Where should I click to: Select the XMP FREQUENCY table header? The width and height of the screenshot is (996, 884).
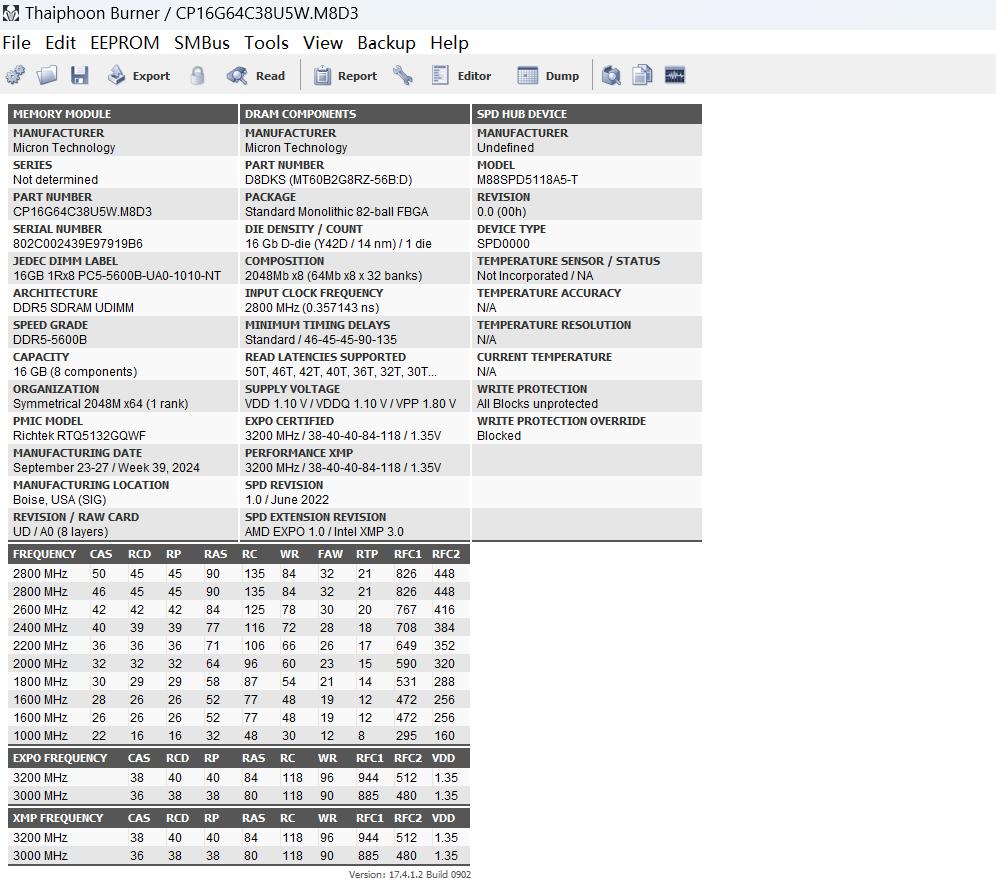pyautogui.click(x=59, y=818)
